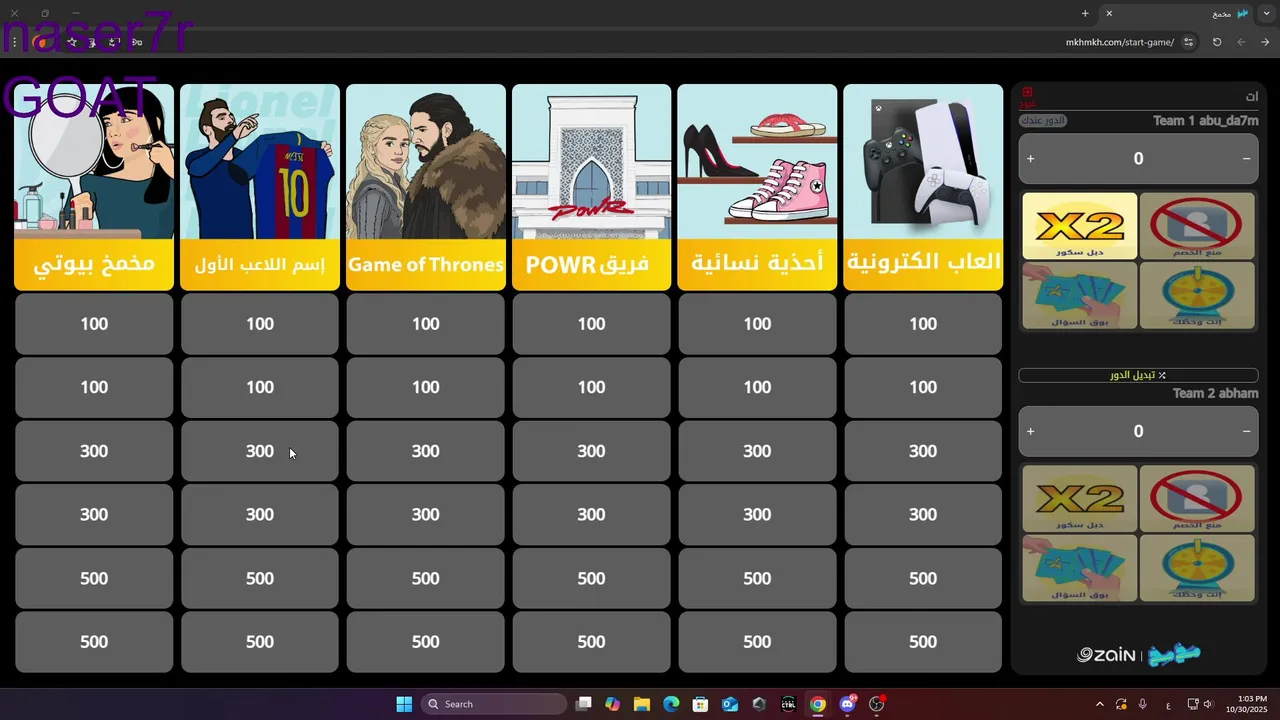The height and width of the screenshot is (720, 1280).
Task: Open the العاب الكترونية category image
Action: coord(923,161)
